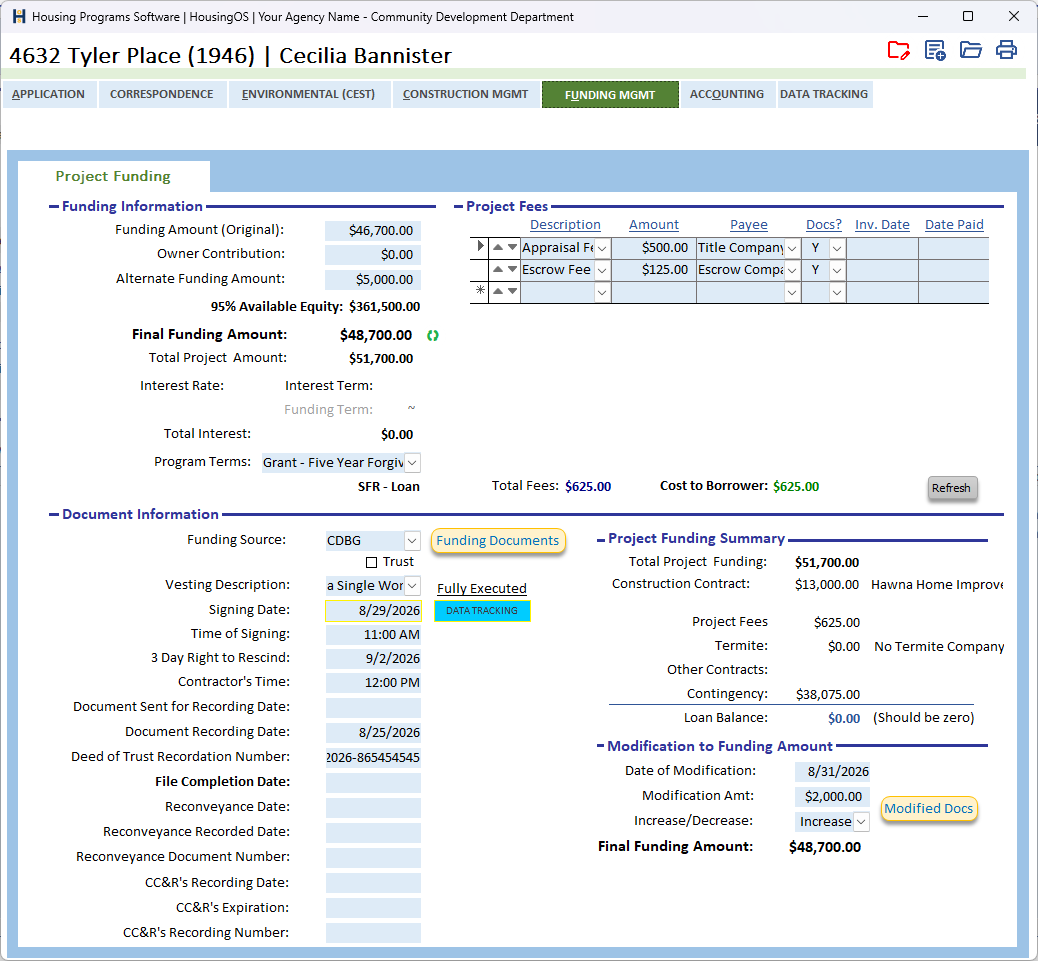Move Appraisal Fee row up arrow
Image resolution: width=1038 pixels, height=961 pixels.
tap(498, 247)
